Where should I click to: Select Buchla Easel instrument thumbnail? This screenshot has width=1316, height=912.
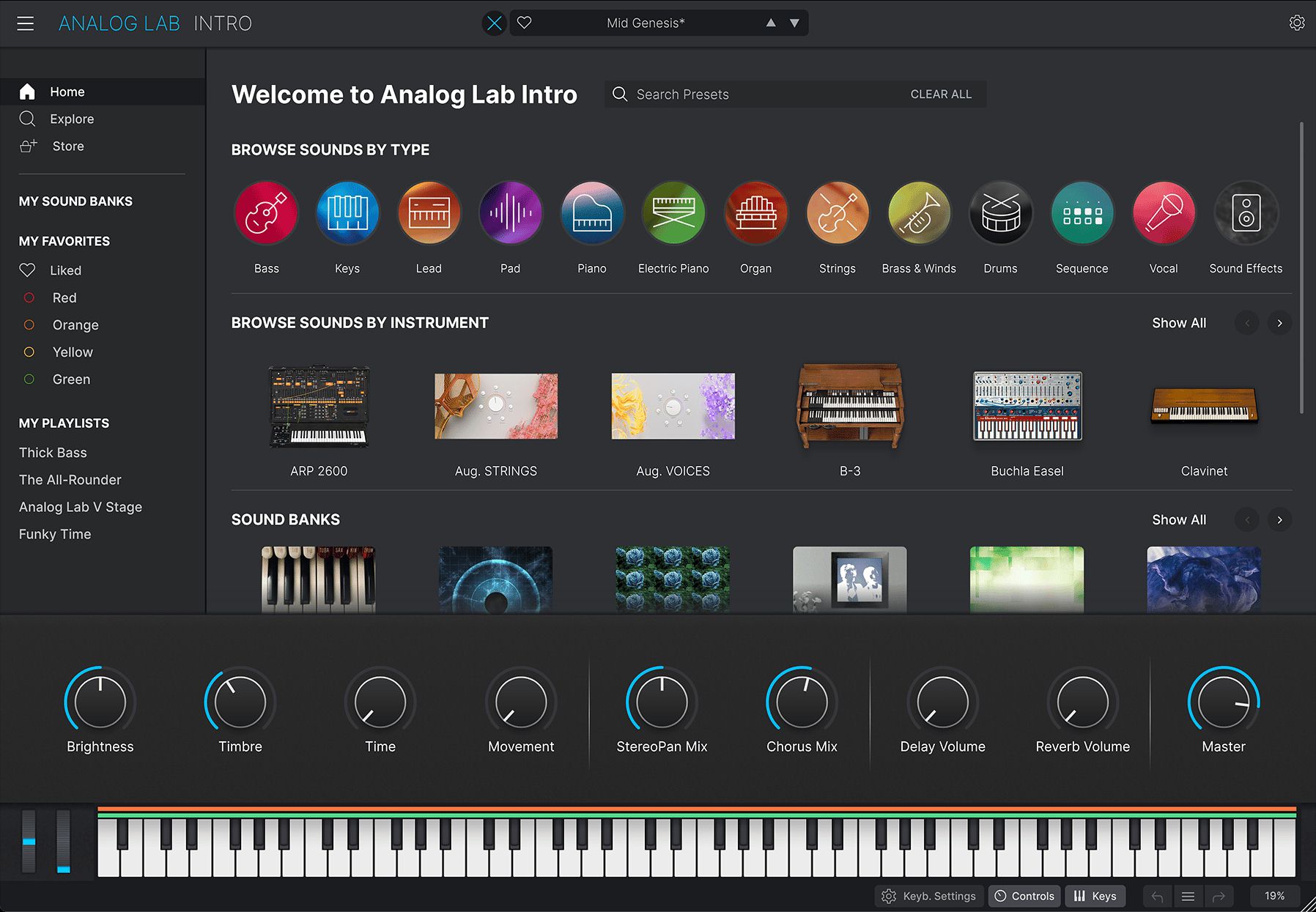click(1027, 407)
